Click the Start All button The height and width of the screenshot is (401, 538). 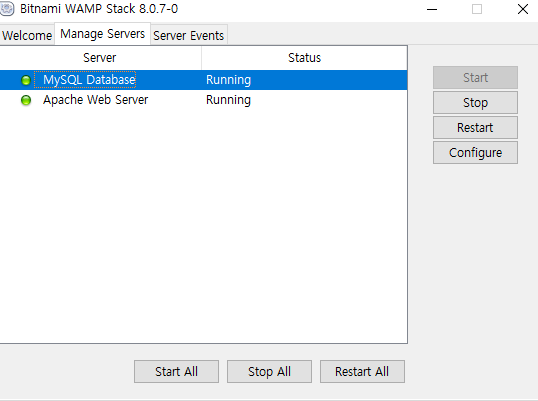click(176, 371)
